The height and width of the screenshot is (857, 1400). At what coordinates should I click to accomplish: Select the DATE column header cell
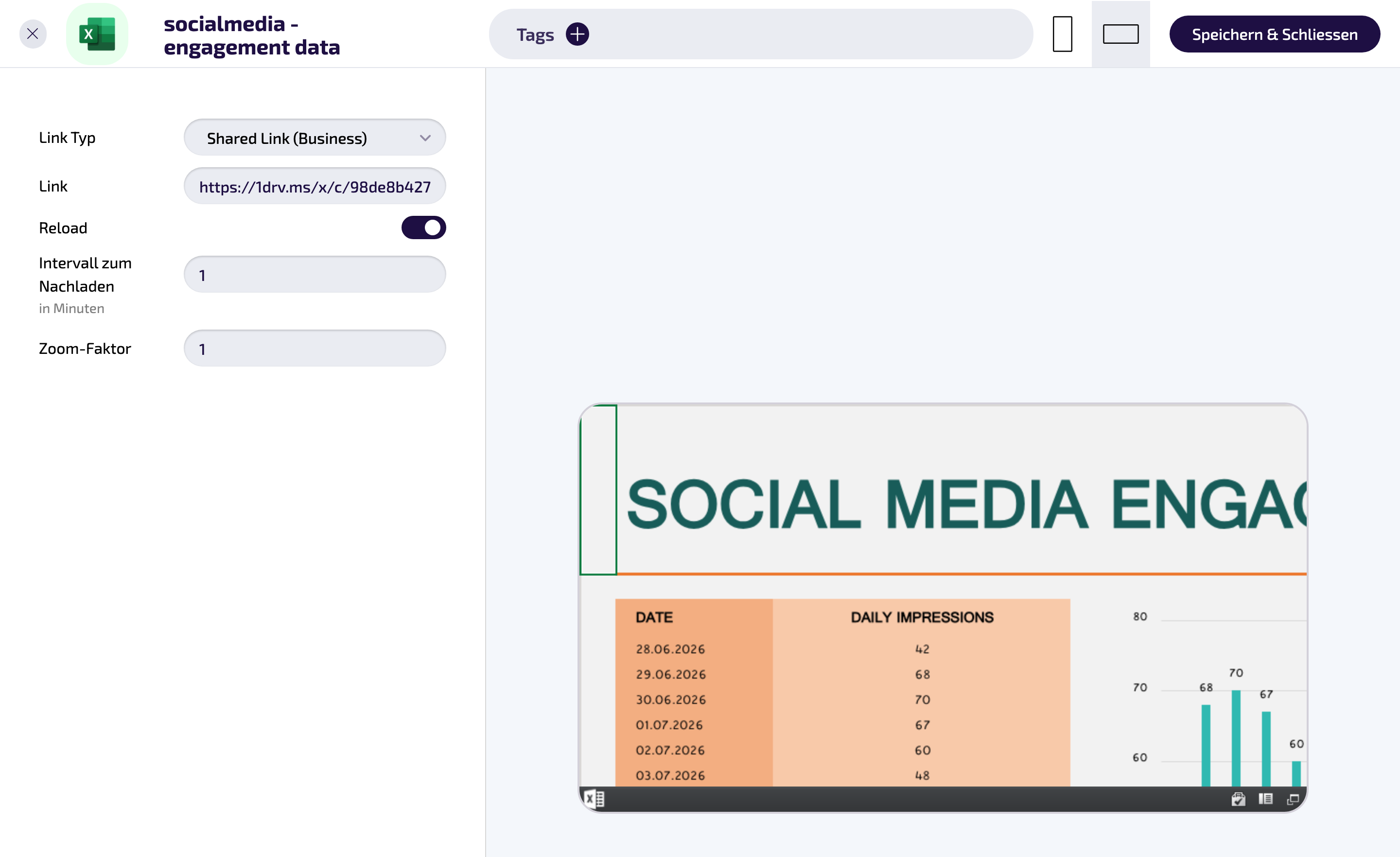point(694,617)
